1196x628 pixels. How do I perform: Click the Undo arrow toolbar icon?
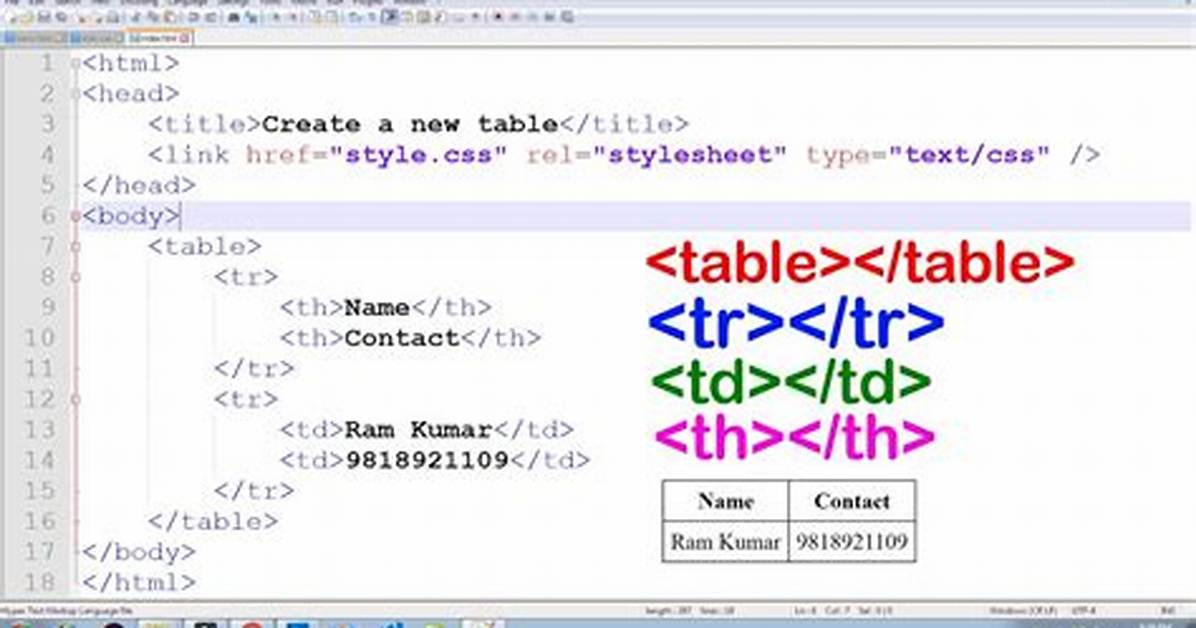[x=193, y=17]
